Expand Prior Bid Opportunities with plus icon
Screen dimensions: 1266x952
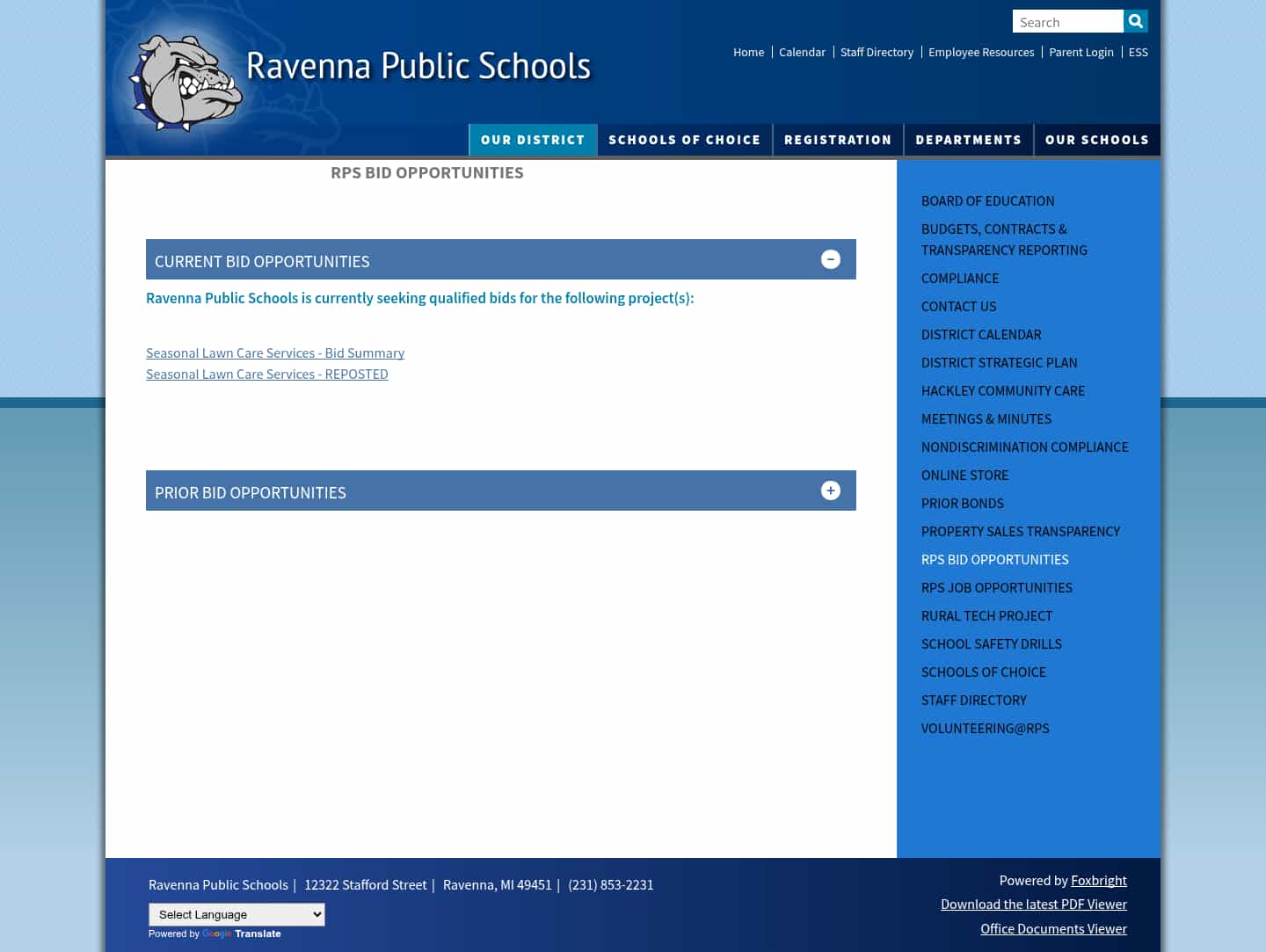pos(830,491)
